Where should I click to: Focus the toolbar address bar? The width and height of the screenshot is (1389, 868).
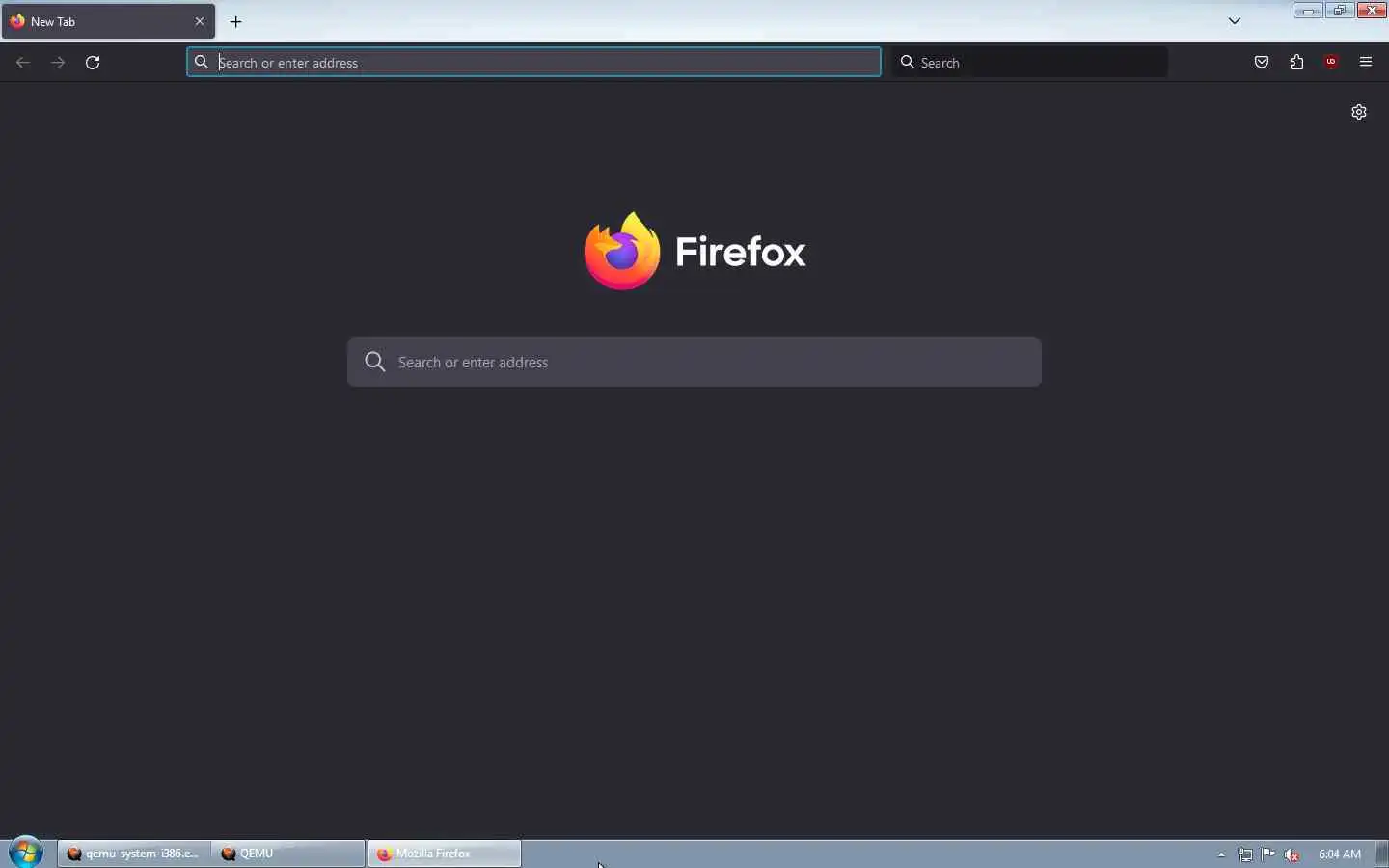click(x=533, y=63)
